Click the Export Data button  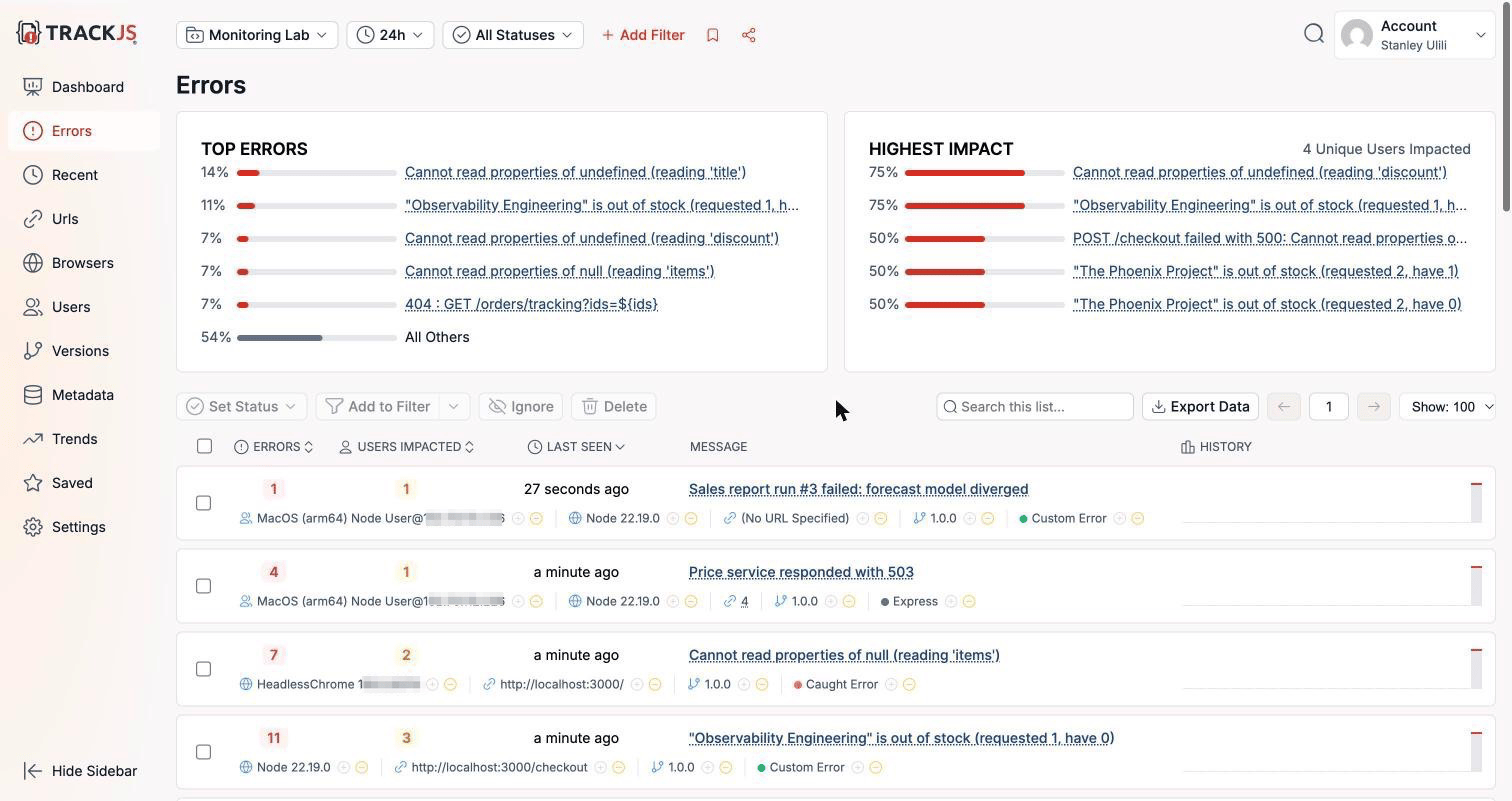point(1200,406)
